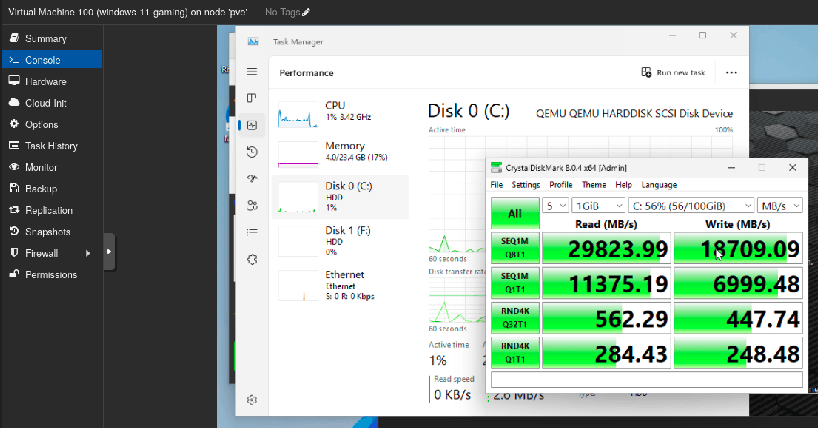Run the SEQ1M Q8T1 test
Image resolution: width=818 pixels, height=428 pixels.
tap(515, 247)
